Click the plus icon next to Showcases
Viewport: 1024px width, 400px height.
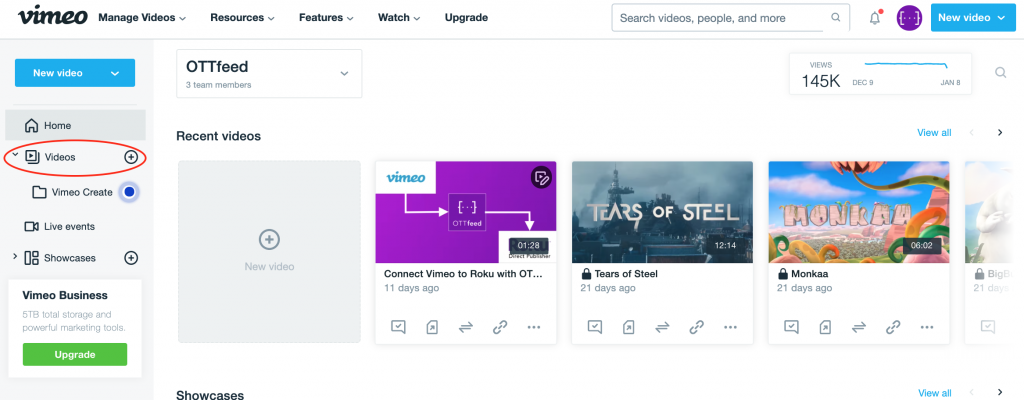[x=131, y=258]
